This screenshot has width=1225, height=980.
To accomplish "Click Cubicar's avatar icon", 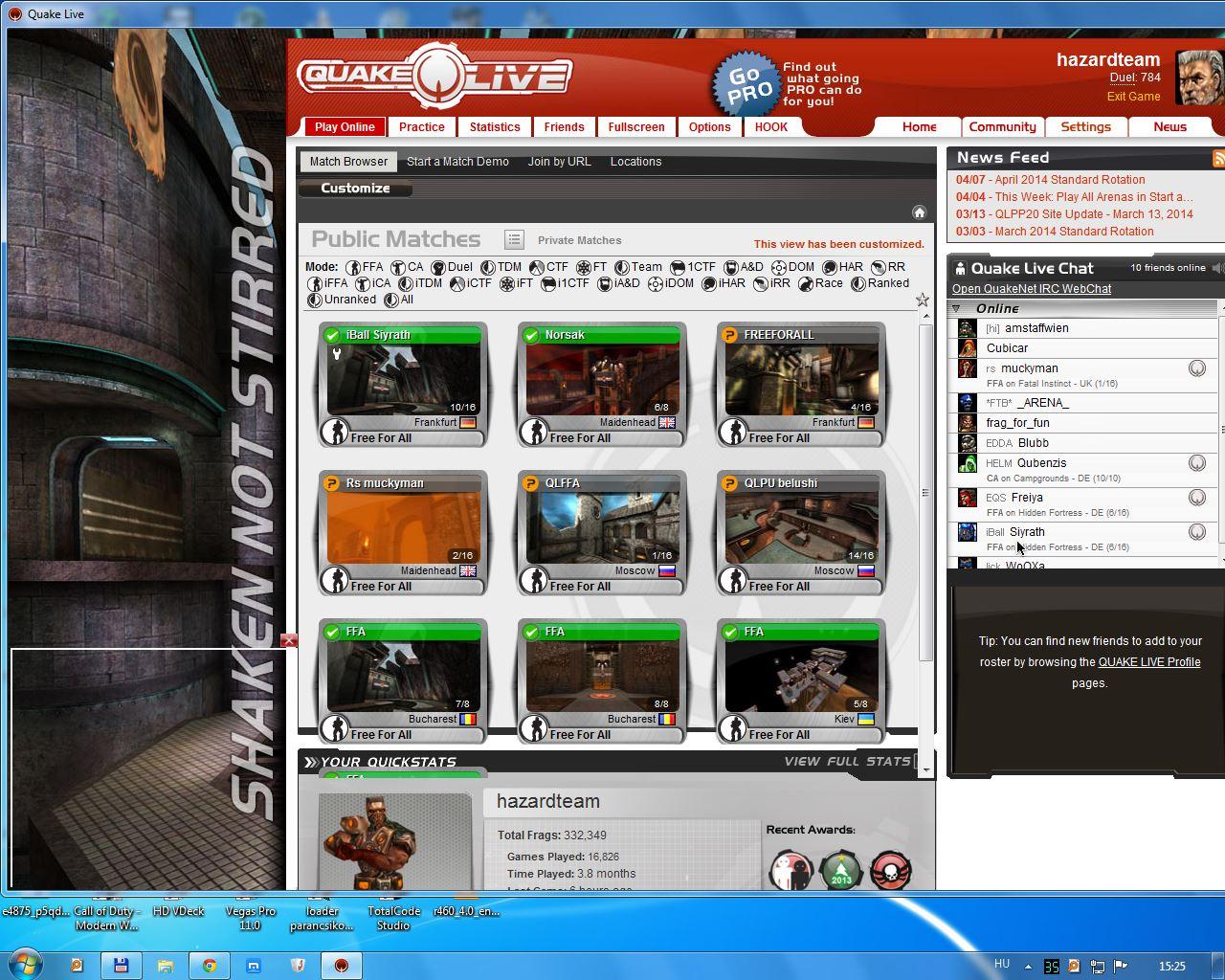I will pos(967,348).
